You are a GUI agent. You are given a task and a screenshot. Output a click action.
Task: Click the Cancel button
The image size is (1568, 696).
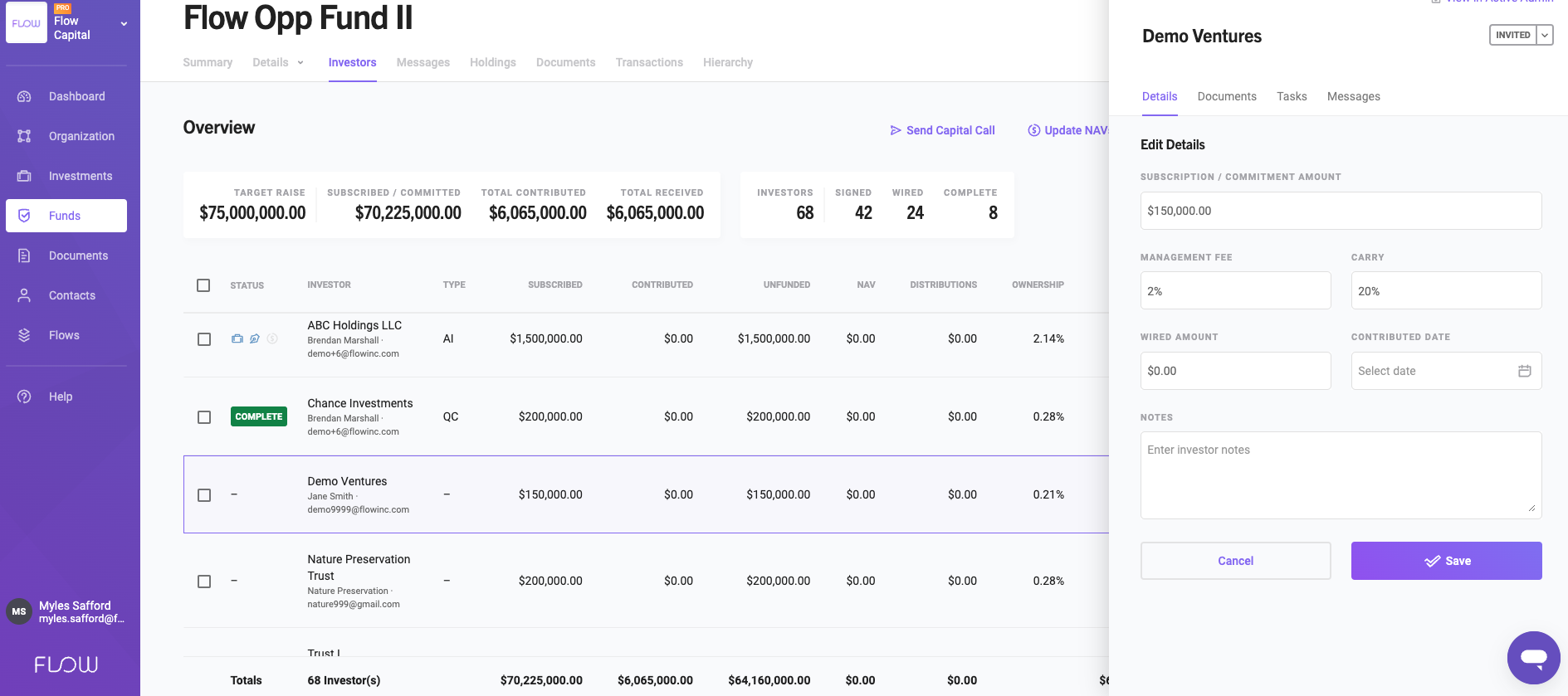[x=1235, y=561]
